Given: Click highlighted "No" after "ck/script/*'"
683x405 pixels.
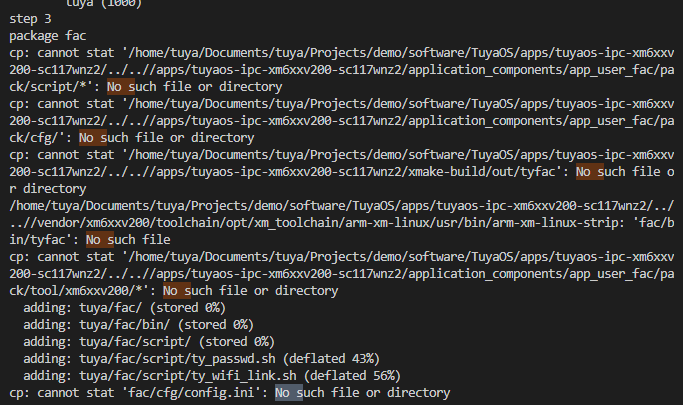Looking at the screenshot, I should [118, 87].
